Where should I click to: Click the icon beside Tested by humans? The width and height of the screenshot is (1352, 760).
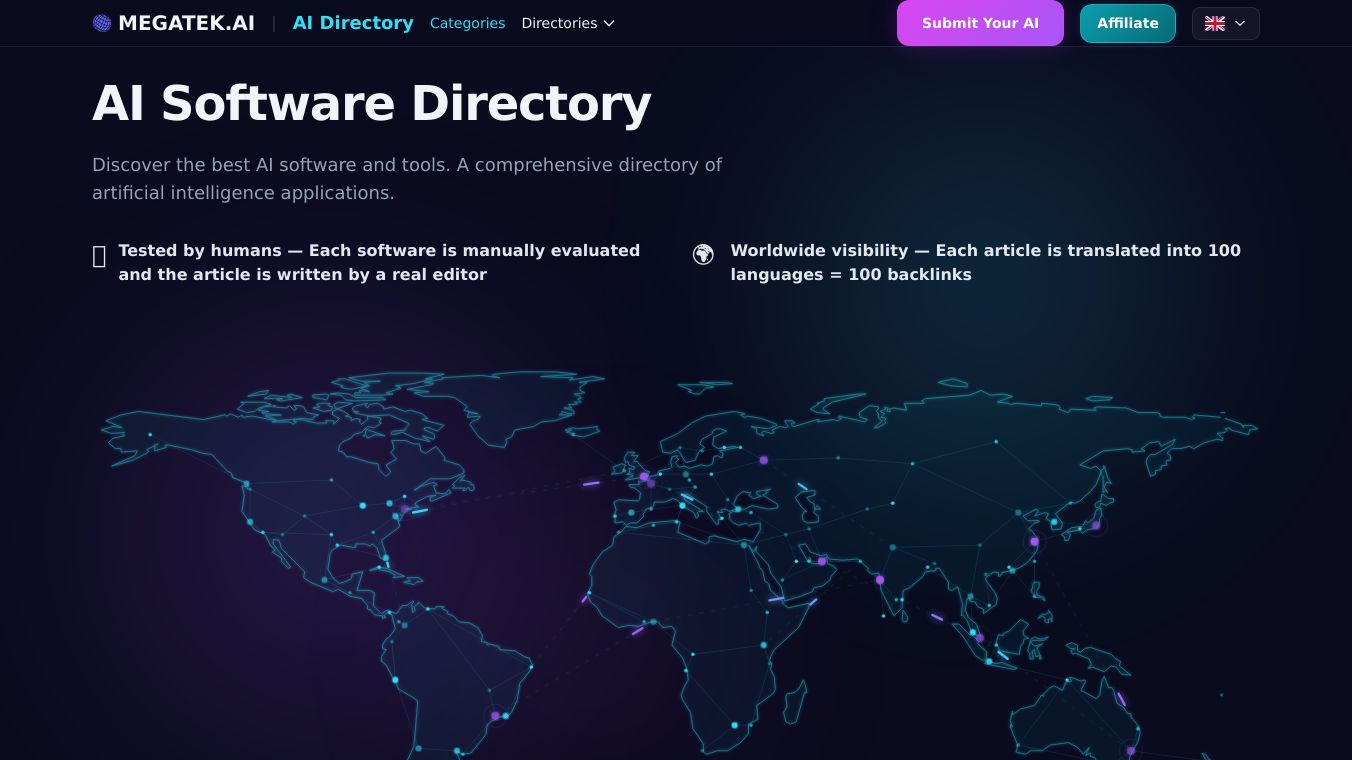99,257
